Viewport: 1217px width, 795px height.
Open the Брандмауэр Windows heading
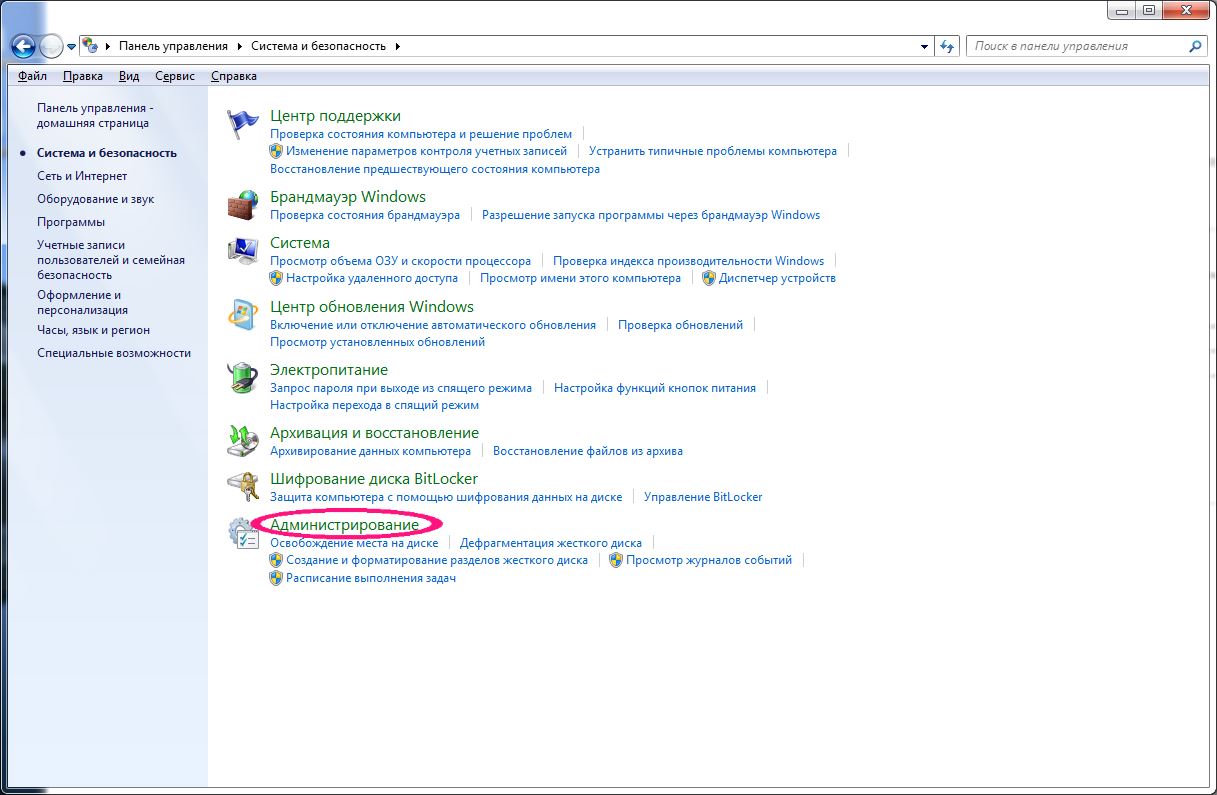348,197
